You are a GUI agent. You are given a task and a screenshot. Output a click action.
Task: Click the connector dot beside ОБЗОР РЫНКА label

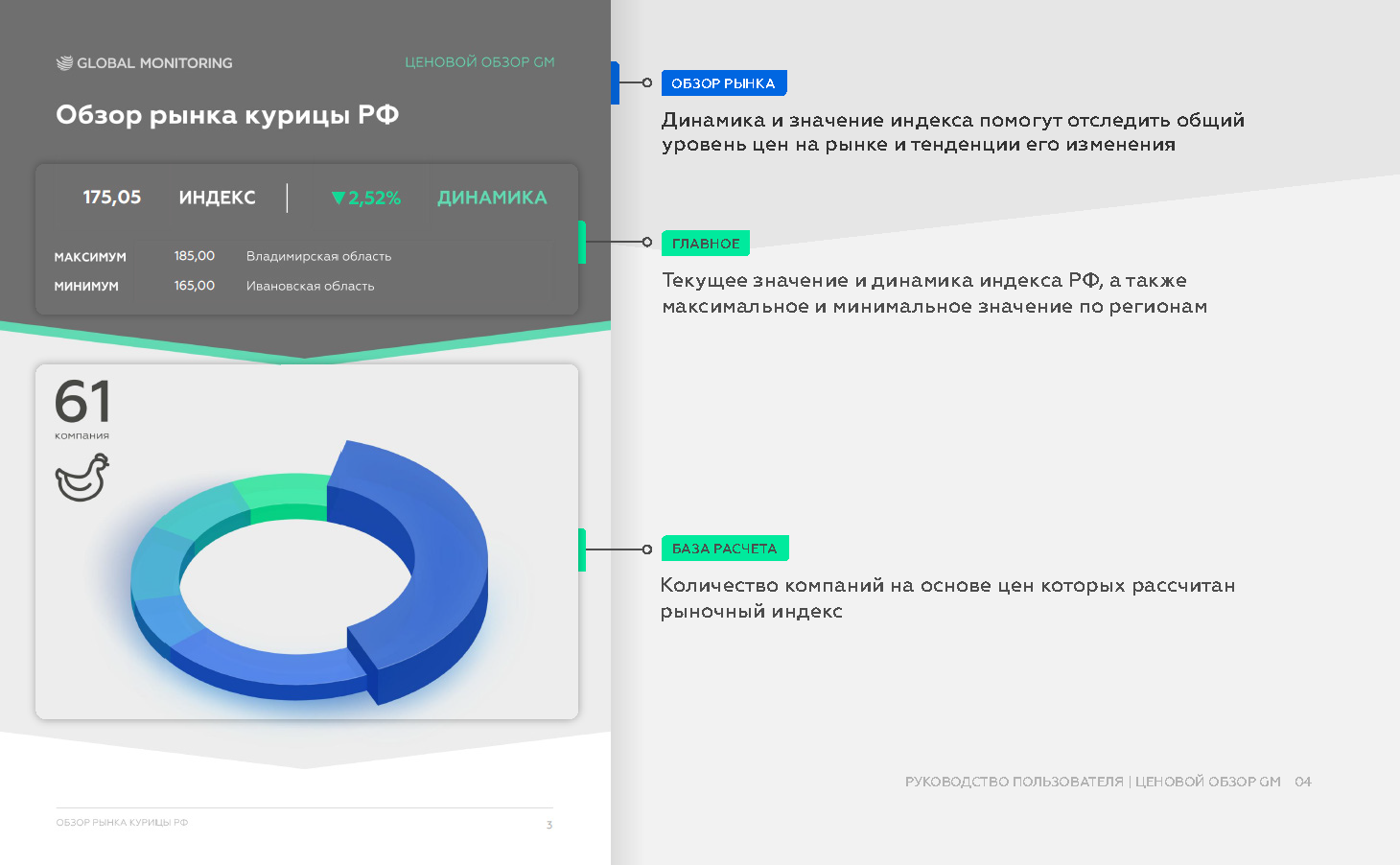point(647,82)
